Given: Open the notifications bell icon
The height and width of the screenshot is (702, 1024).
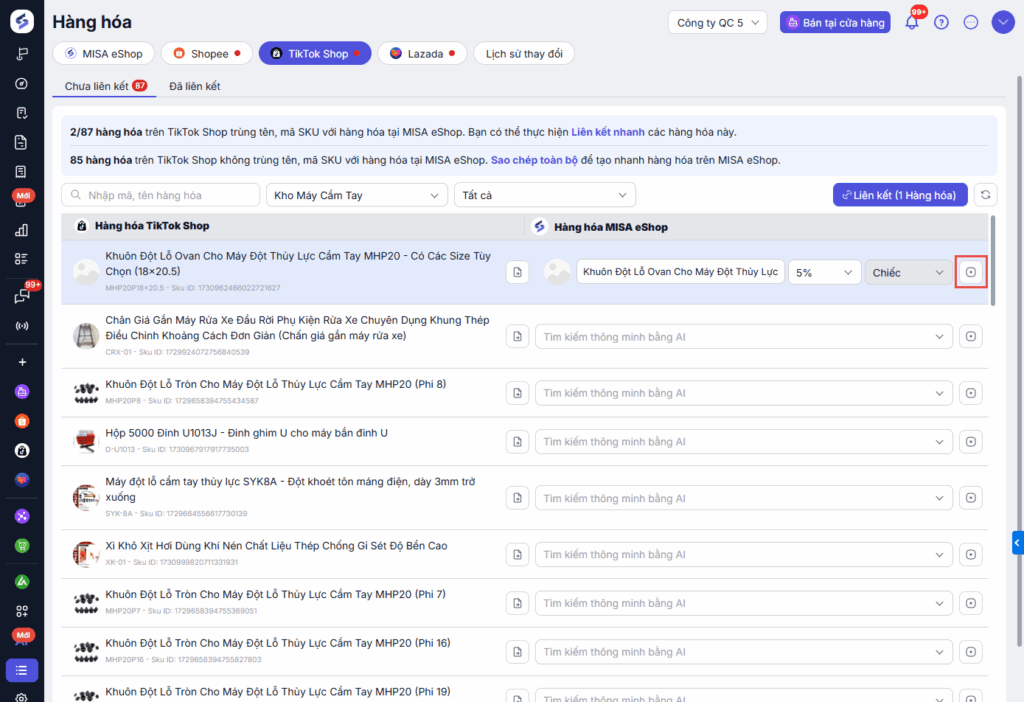Looking at the screenshot, I should [x=912, y=22].
